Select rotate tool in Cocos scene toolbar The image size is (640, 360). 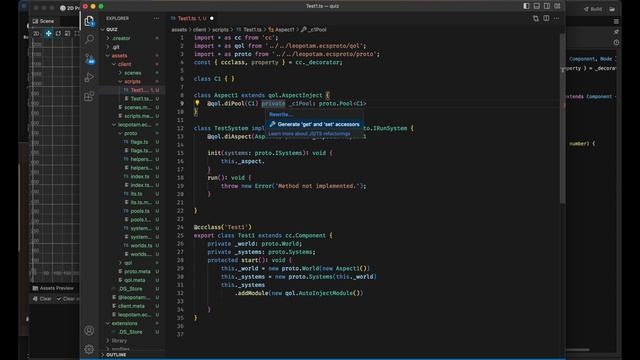coord(58,33)
